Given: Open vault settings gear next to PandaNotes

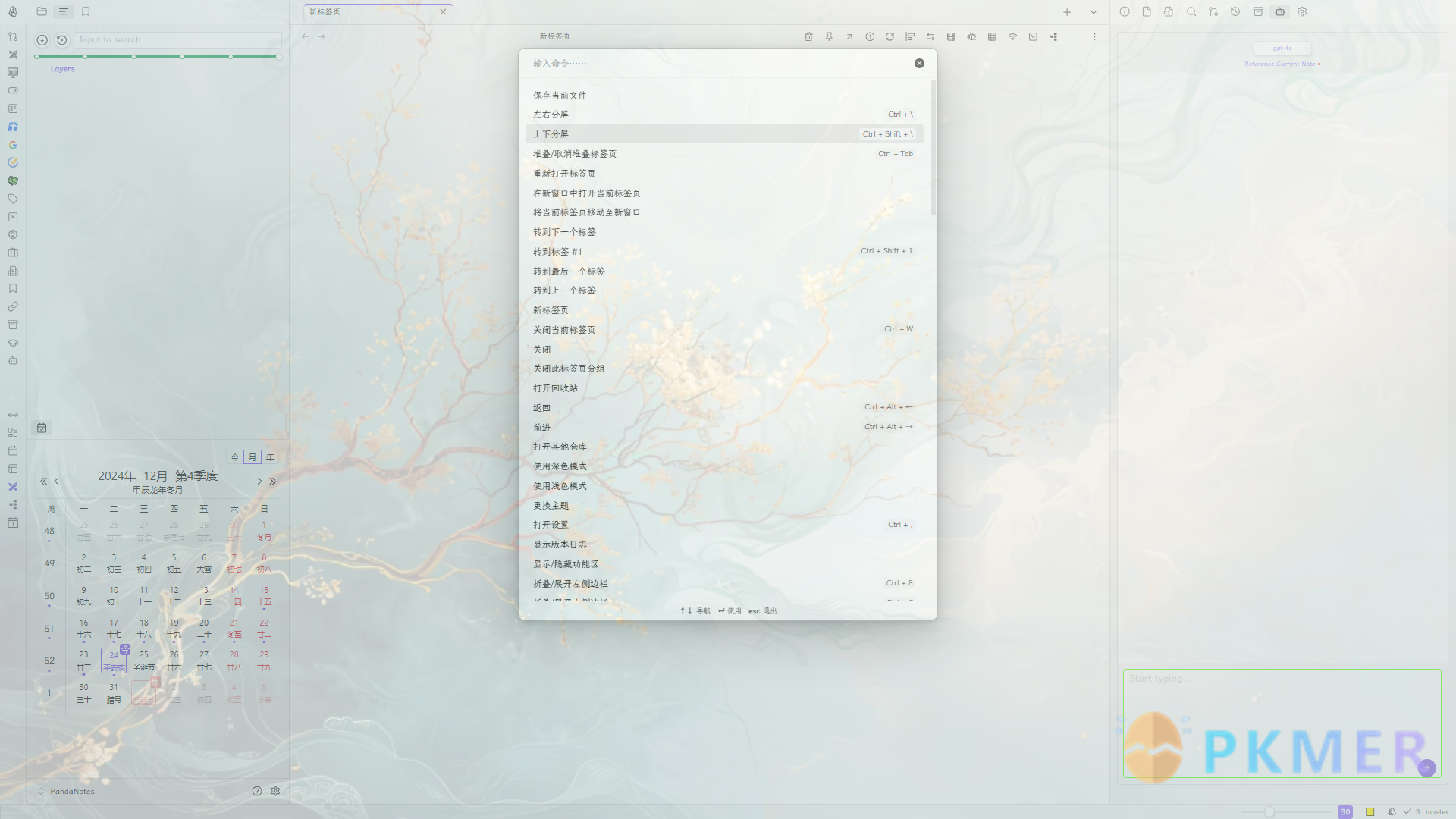Looking at the screenshot, I should pyautogui.click(x=275, y=791).
